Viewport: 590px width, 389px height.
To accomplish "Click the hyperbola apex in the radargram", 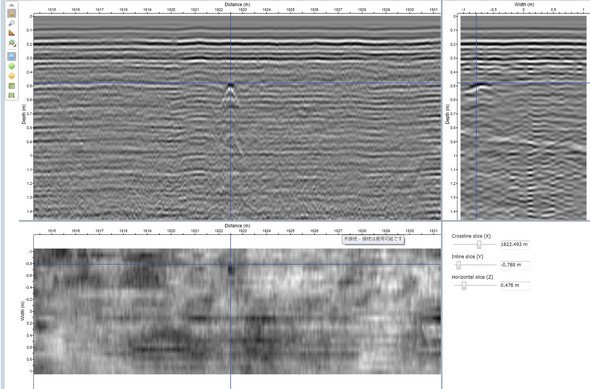I will [x=230, y=85].
